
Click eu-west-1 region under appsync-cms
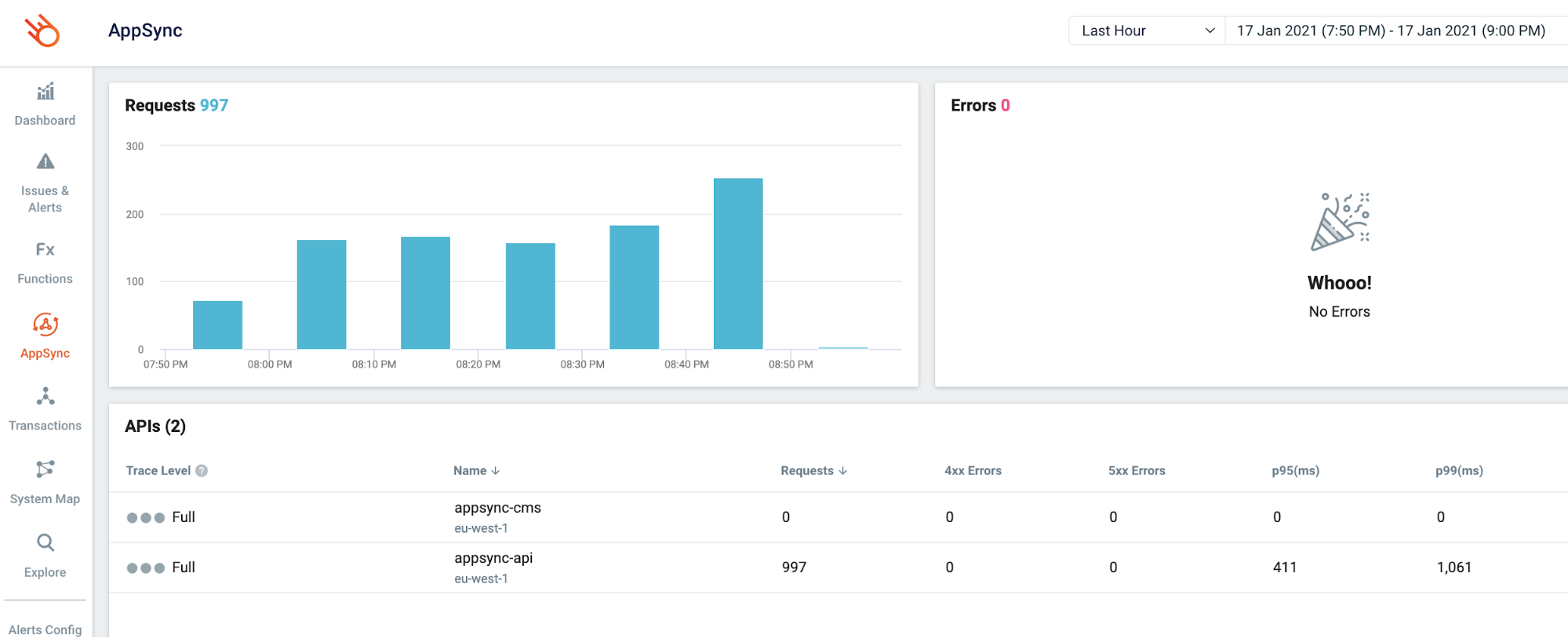pos(481,528)
